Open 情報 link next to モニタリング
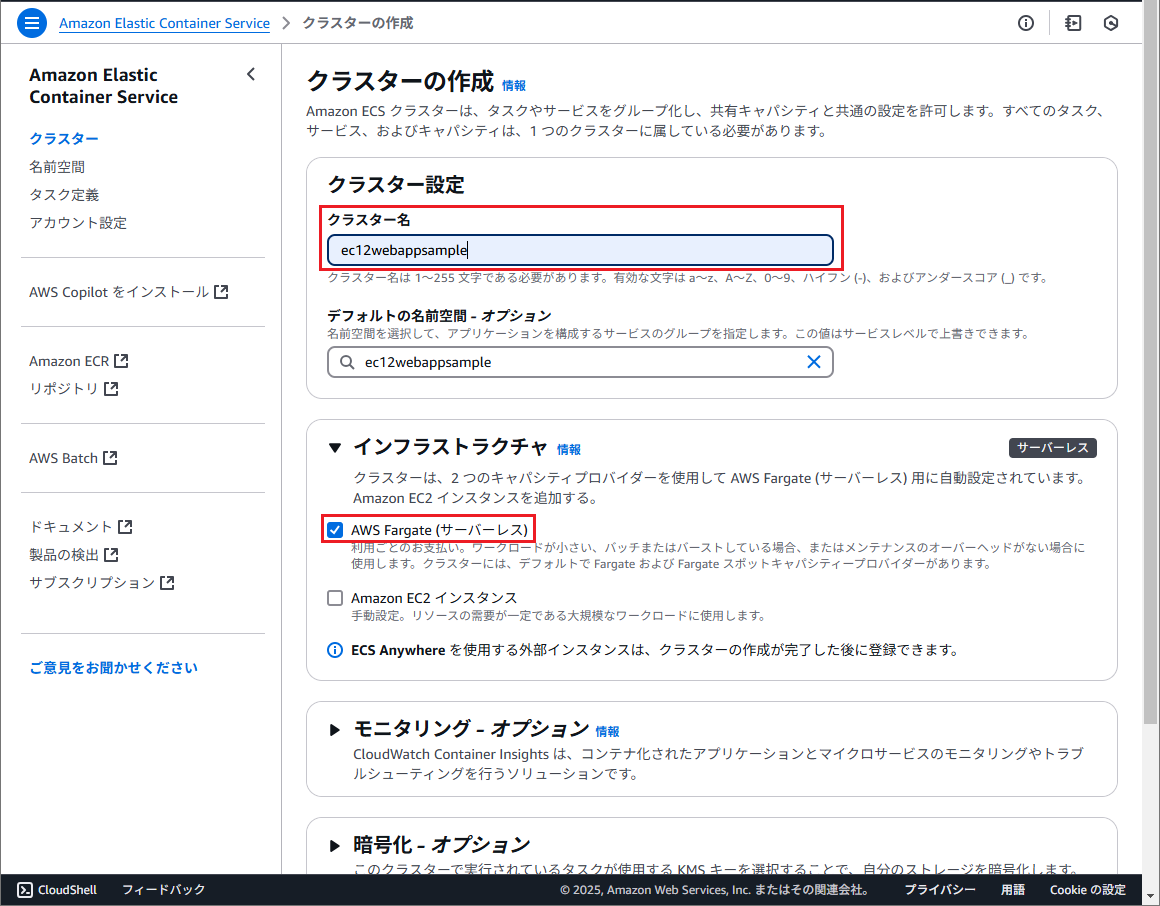1160x906 pixels. (607, 731)
